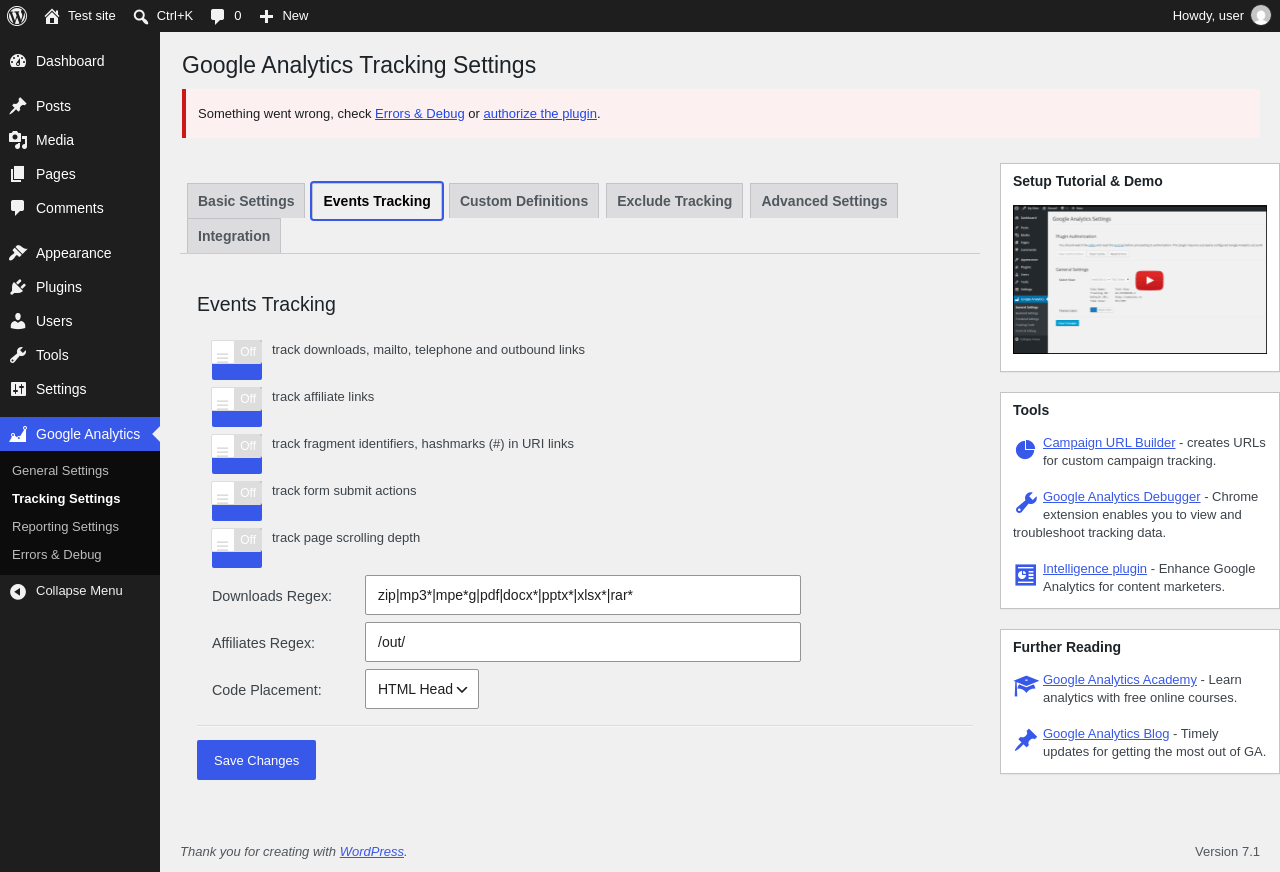Open Errors & Debug submenu item
1280x872 pixels.
coord(56,554)
